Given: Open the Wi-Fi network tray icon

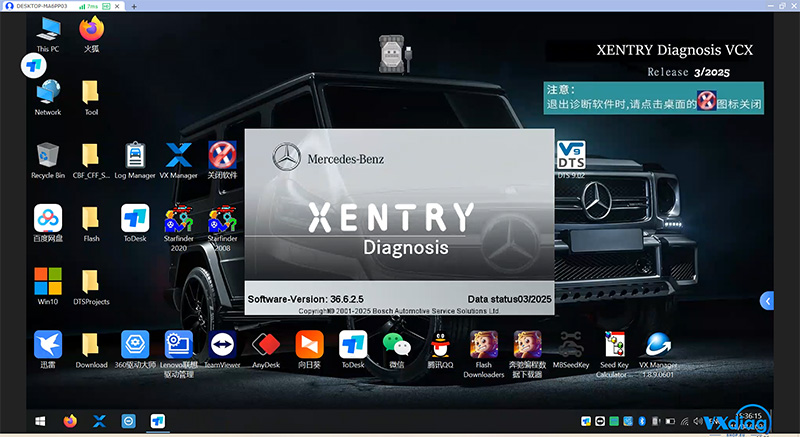Looking at the screenshot, I should 684,421.
